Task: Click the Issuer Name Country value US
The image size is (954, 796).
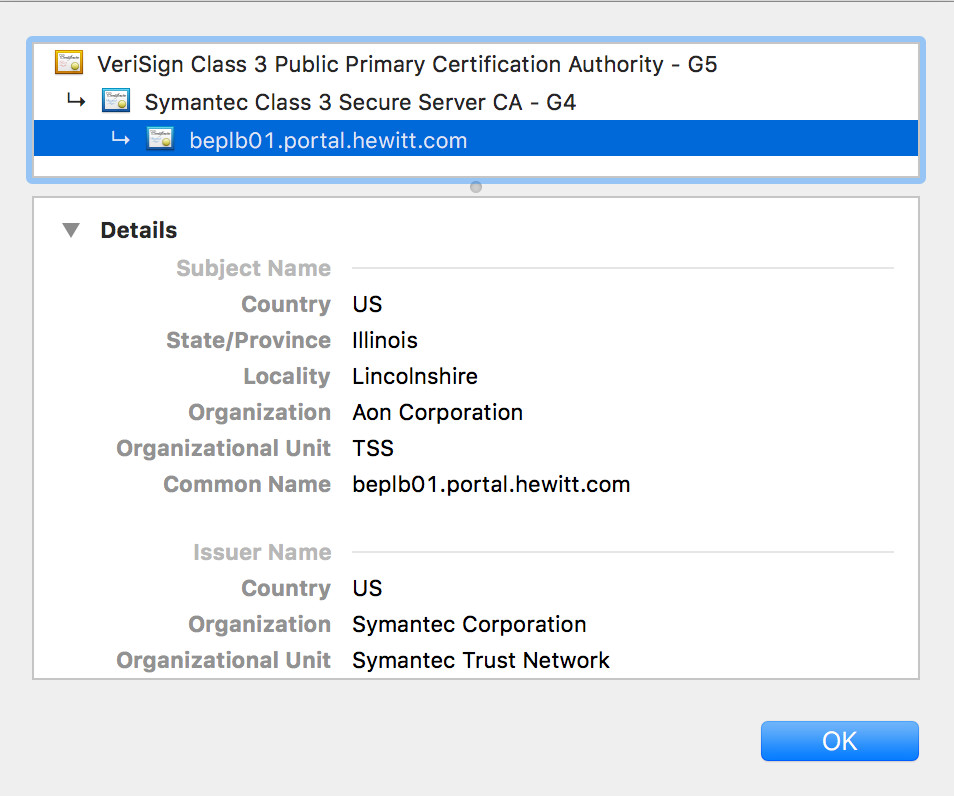Action: [x=367, y=588]
